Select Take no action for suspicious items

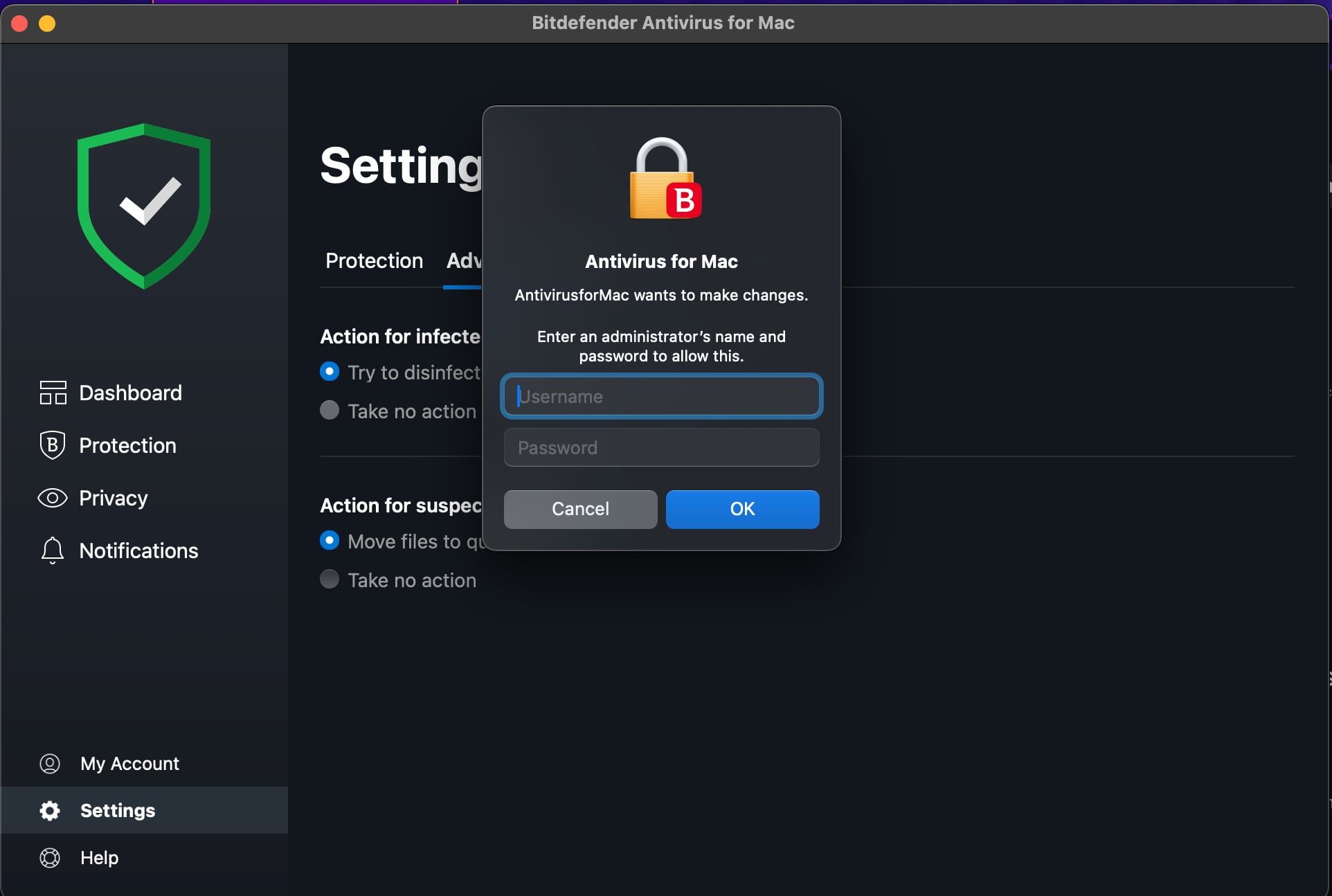point(330,580)
